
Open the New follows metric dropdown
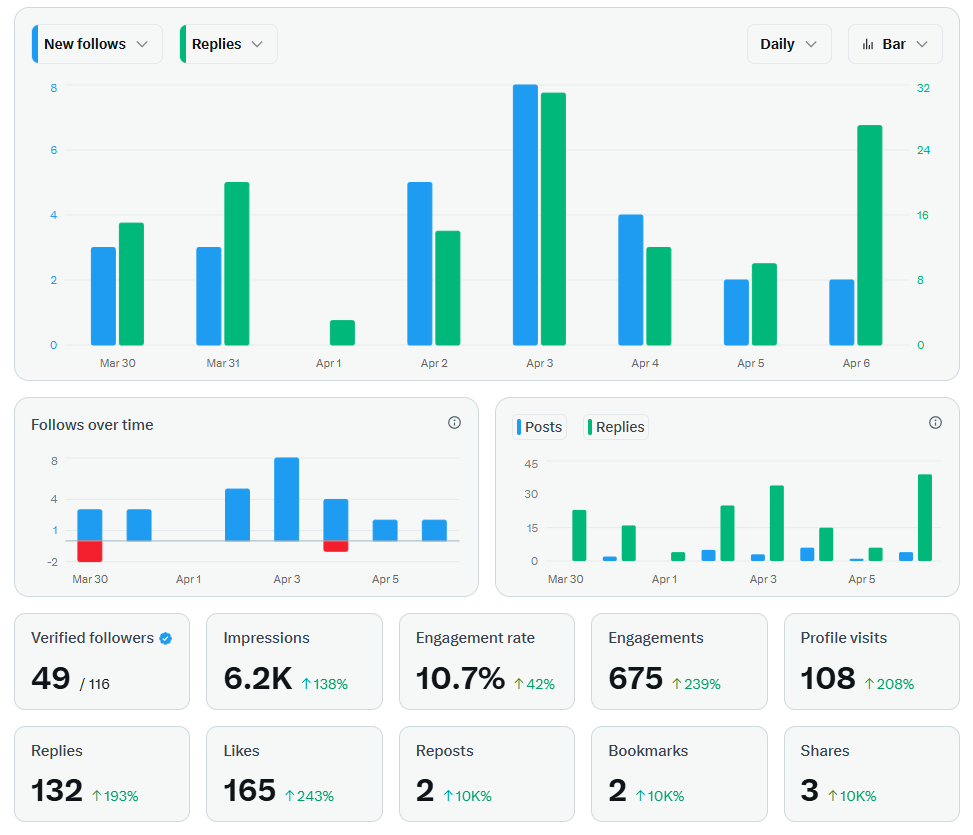coord(95,43)
